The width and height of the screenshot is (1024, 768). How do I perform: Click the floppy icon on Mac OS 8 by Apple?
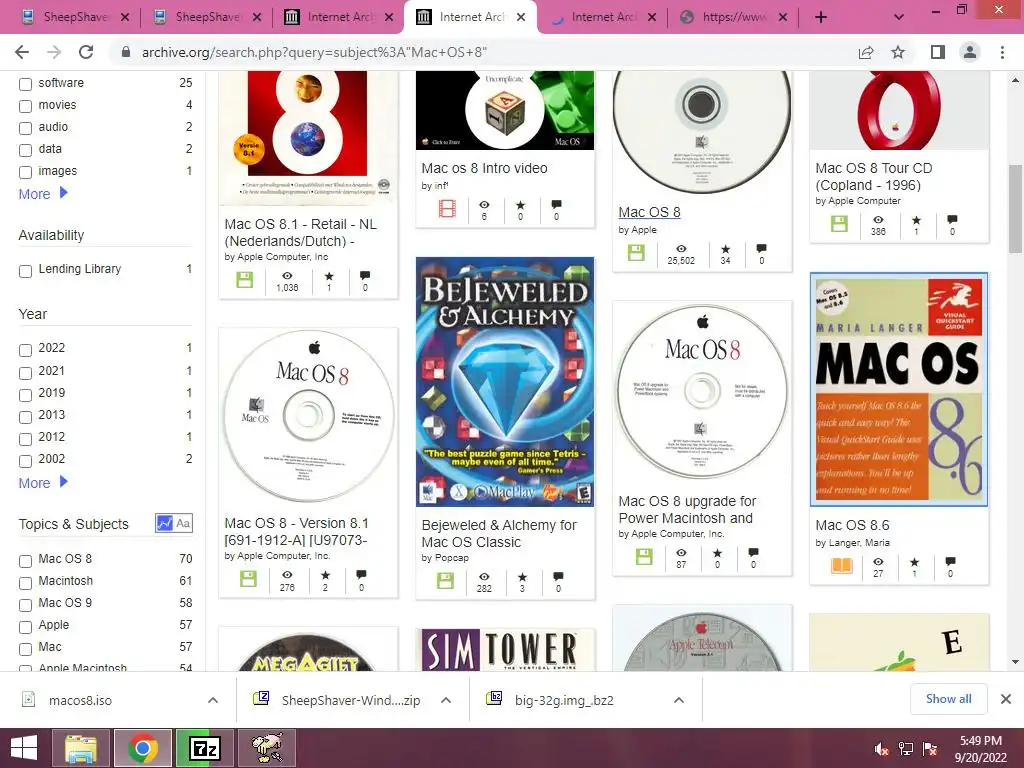pos(636,253)
